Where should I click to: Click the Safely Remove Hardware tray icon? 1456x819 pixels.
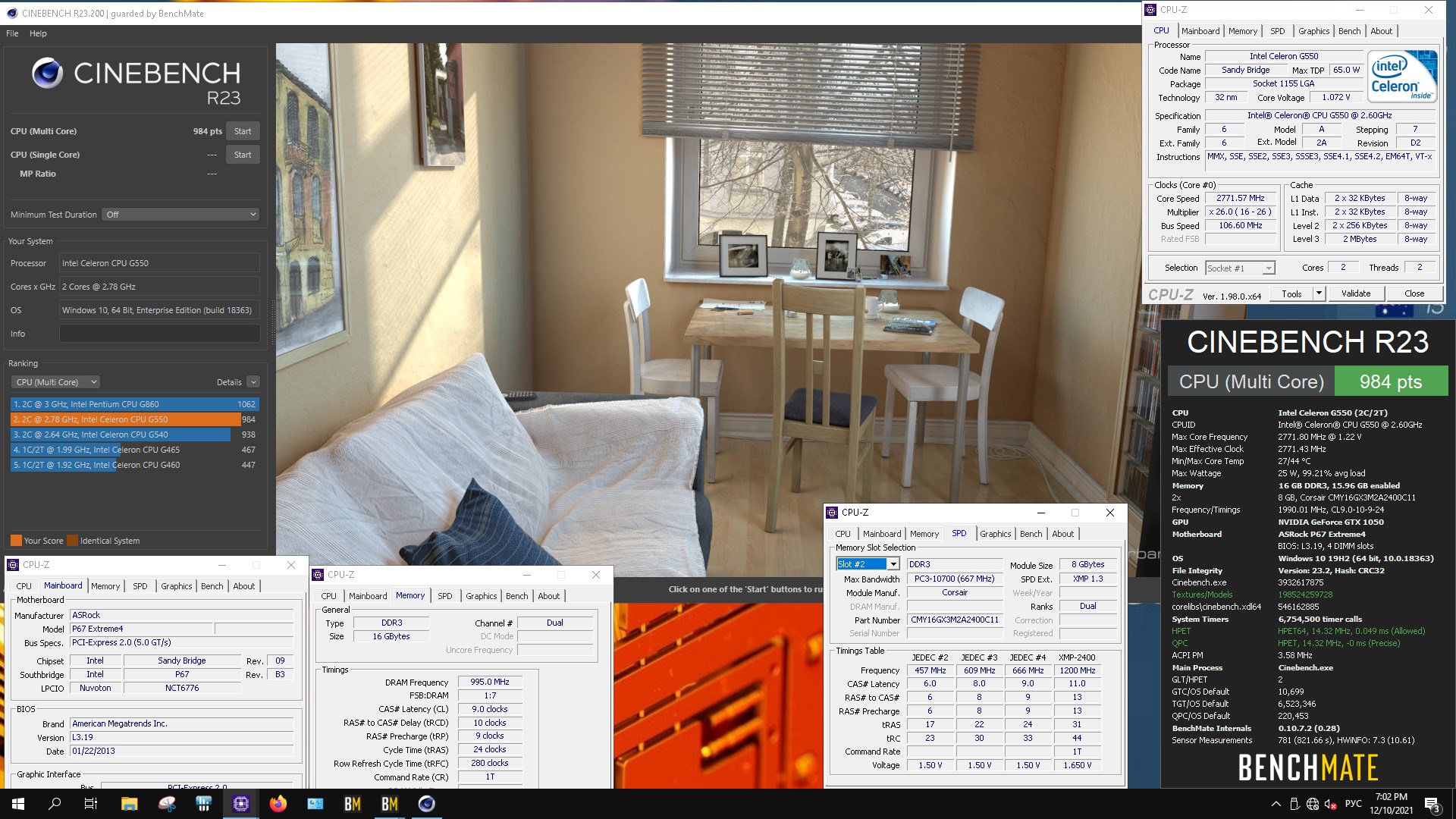(x=1294, y=804)
